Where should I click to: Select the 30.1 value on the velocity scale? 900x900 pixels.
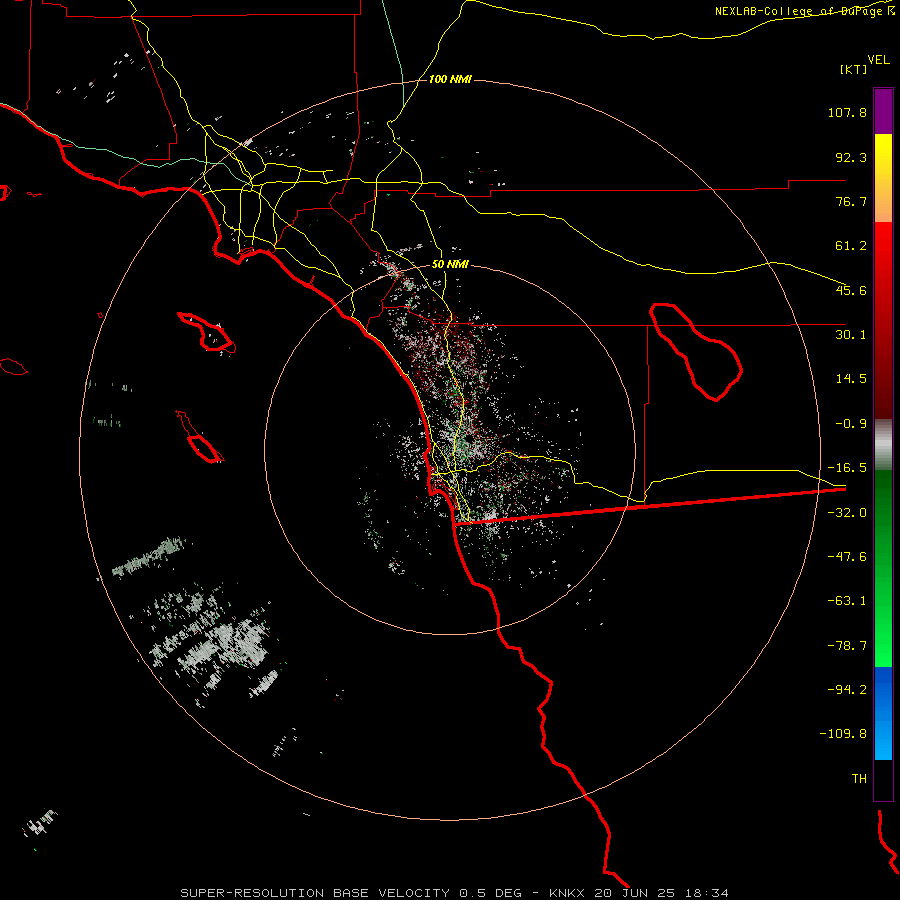(x=851, y=335)
